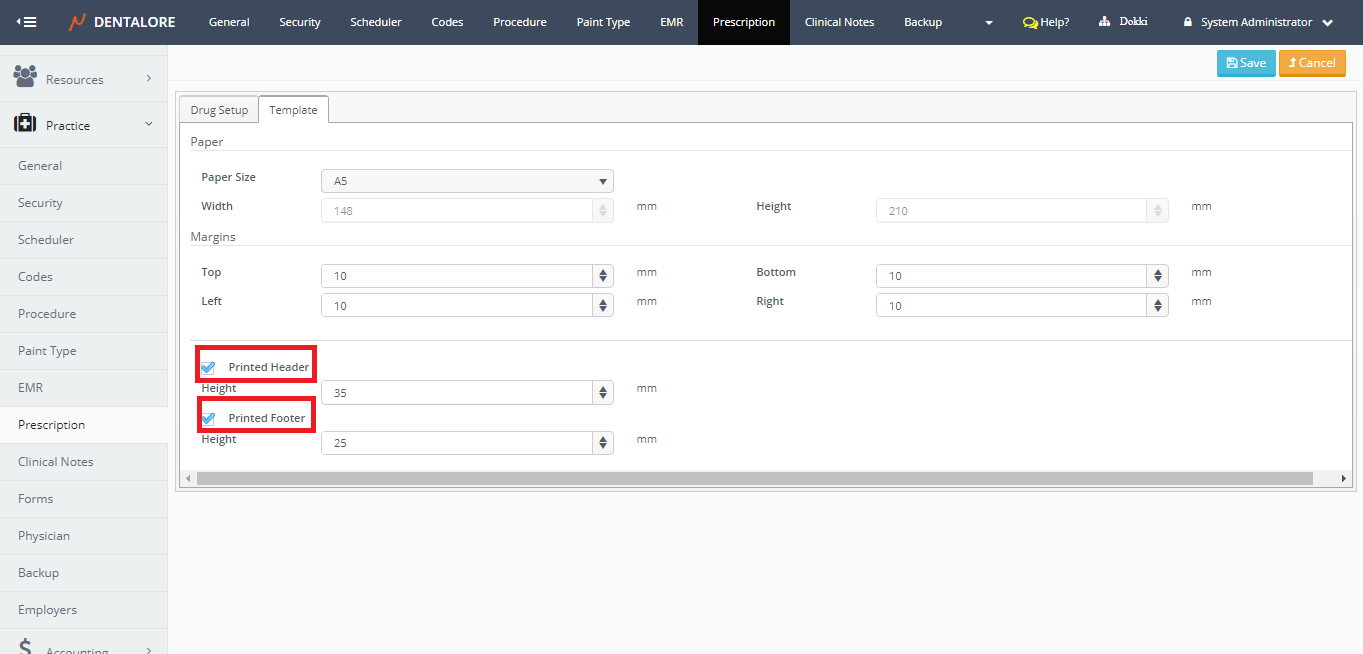Expand the top navigation overflow caret
The width and height of the screenshot is (1363, 654).
988,22
